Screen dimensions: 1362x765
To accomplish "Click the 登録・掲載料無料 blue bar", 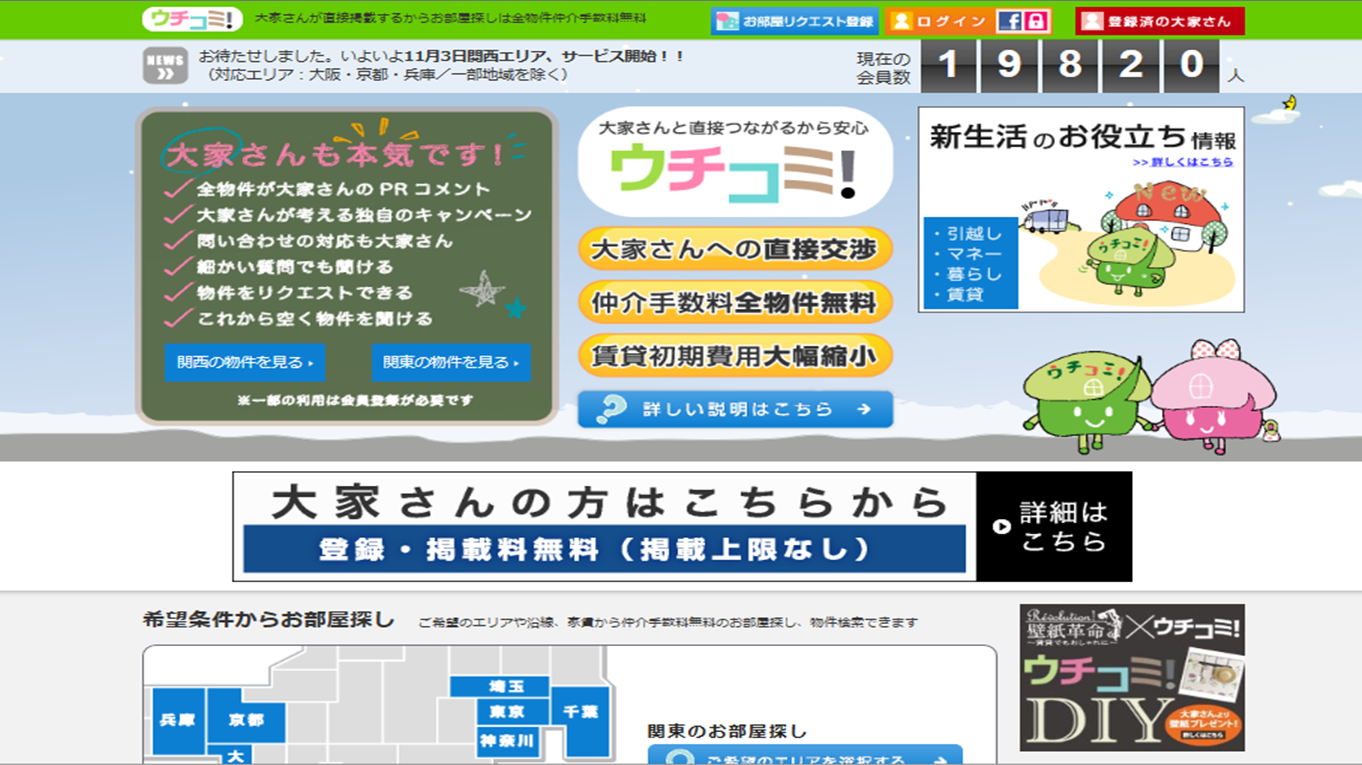I will tap(605, 548).
